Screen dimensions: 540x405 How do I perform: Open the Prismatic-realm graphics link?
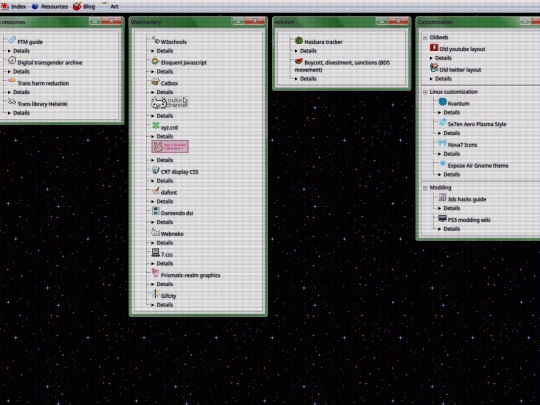pyautogui.click(x=190, y=275)
